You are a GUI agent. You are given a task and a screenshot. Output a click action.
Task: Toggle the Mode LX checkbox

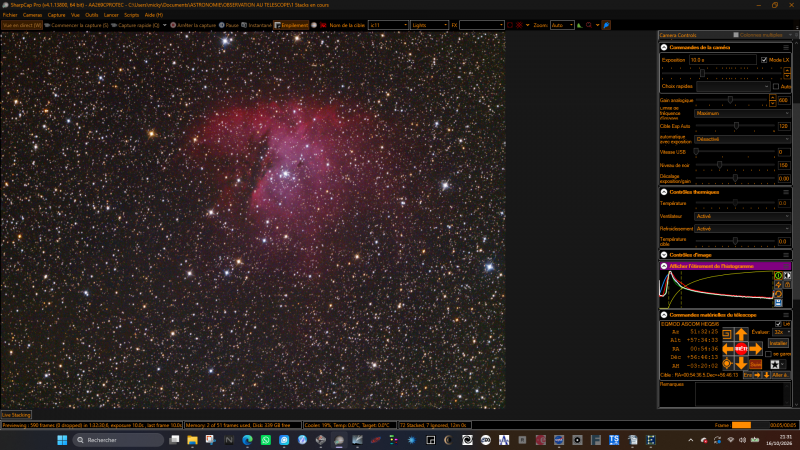pyautogui.click(x=764, y=60)
